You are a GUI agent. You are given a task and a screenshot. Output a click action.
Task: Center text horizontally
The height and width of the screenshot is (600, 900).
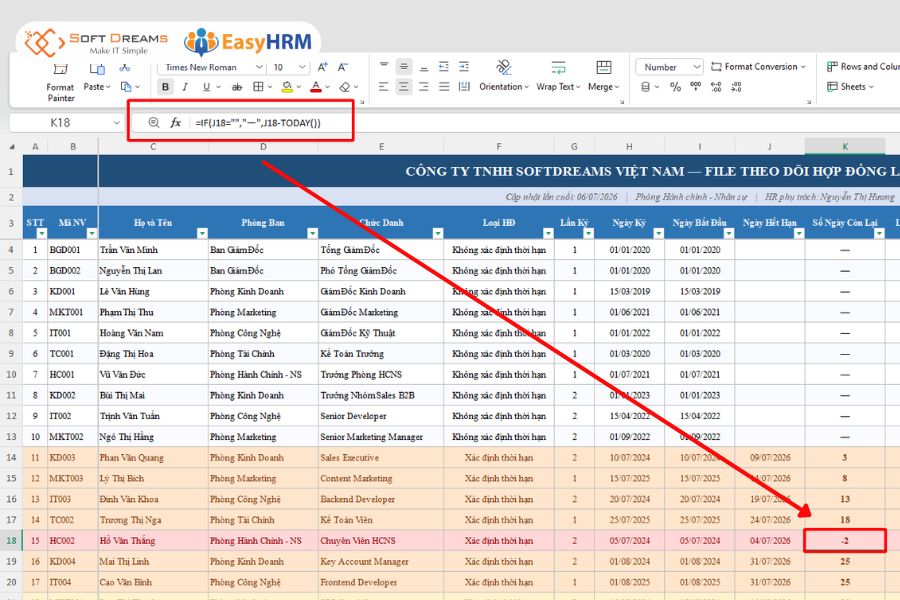(x=404, y=87)
